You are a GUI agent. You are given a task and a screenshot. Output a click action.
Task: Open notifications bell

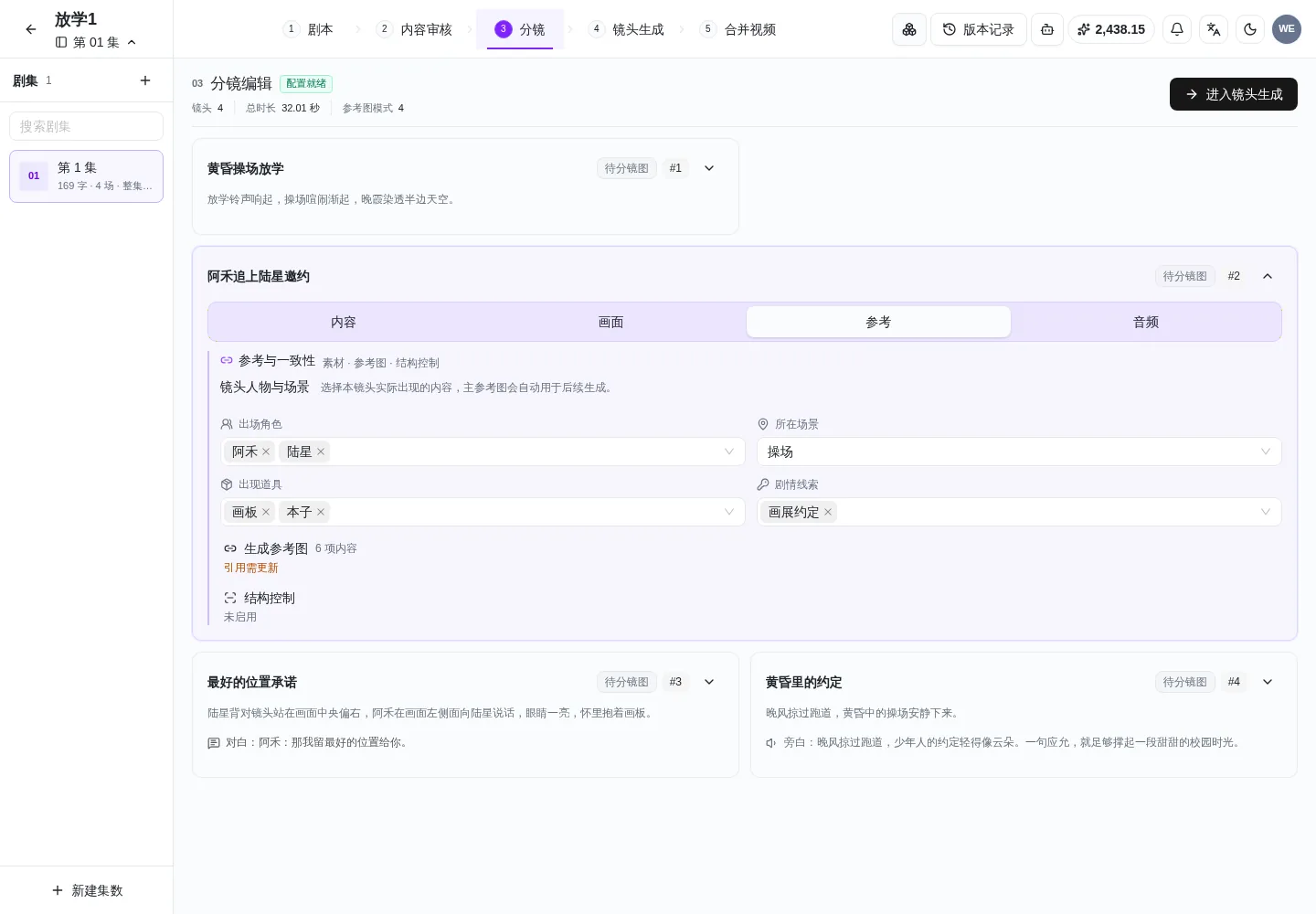click(x=1177, y=29)
